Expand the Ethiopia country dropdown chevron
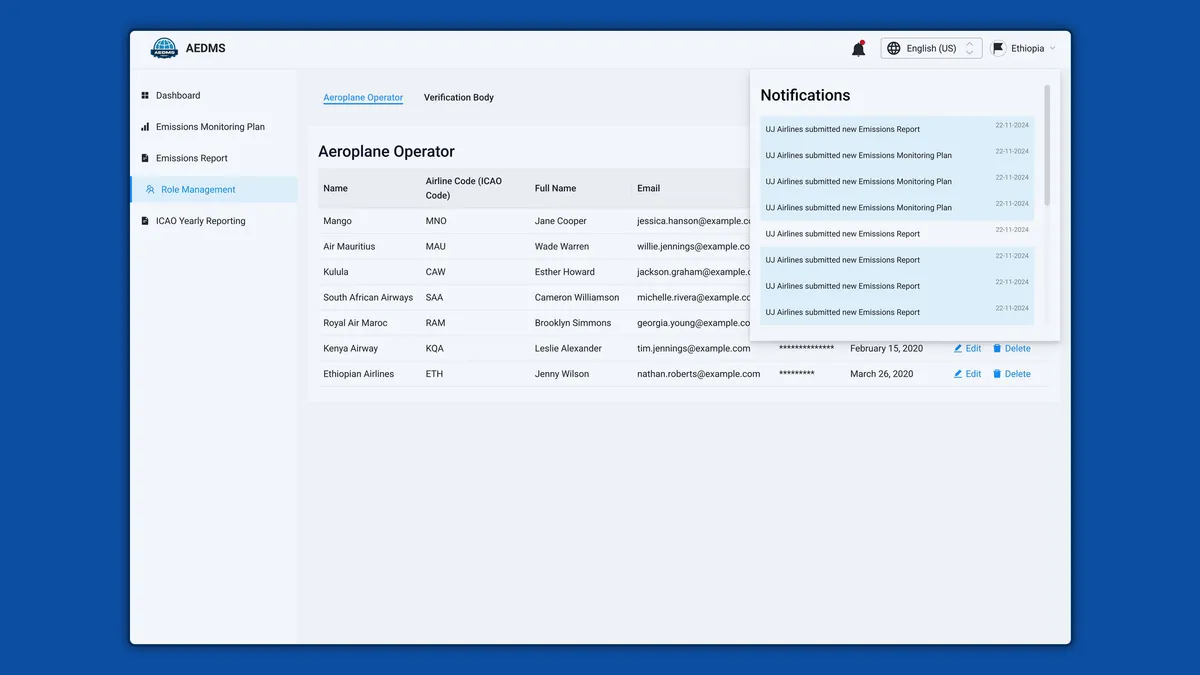 pyautogui.click(x=1052, y=48)
